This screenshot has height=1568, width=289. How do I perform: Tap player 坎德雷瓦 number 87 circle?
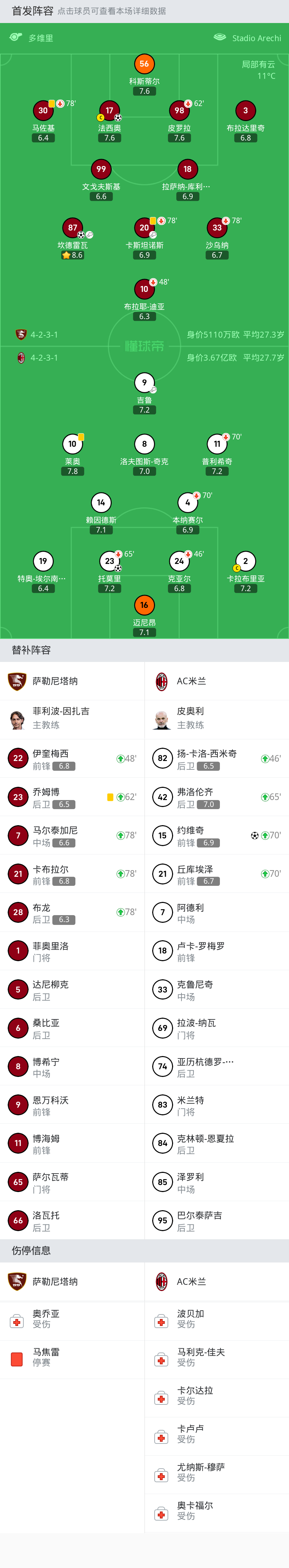73,228
